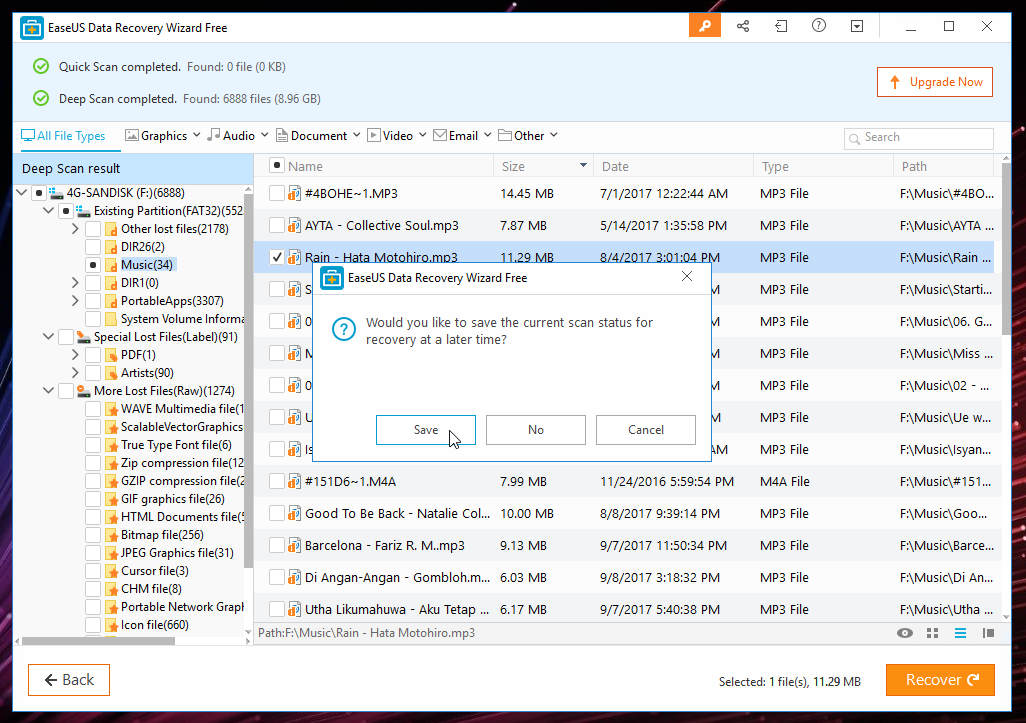Switch to list view icon
Viewport: 1026px width, 723px height.
click(x=960, y=633)
